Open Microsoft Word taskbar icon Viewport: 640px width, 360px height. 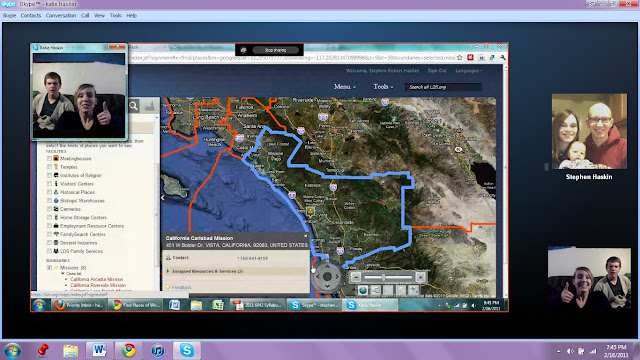pyautogui.click(x=99, y=350)
